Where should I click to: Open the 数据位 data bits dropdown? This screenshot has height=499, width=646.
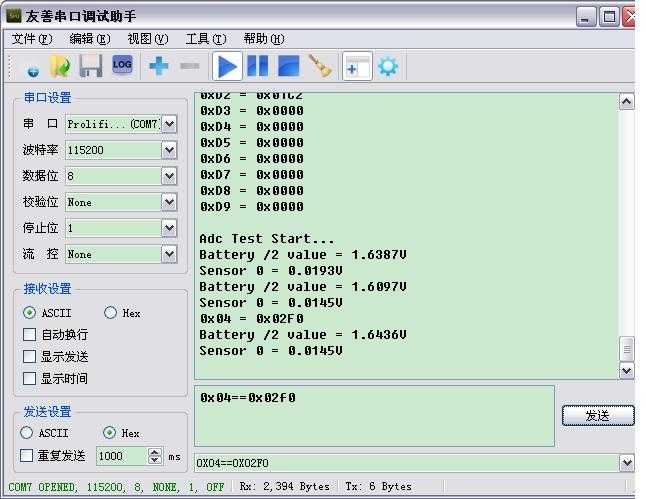[169, 176]
